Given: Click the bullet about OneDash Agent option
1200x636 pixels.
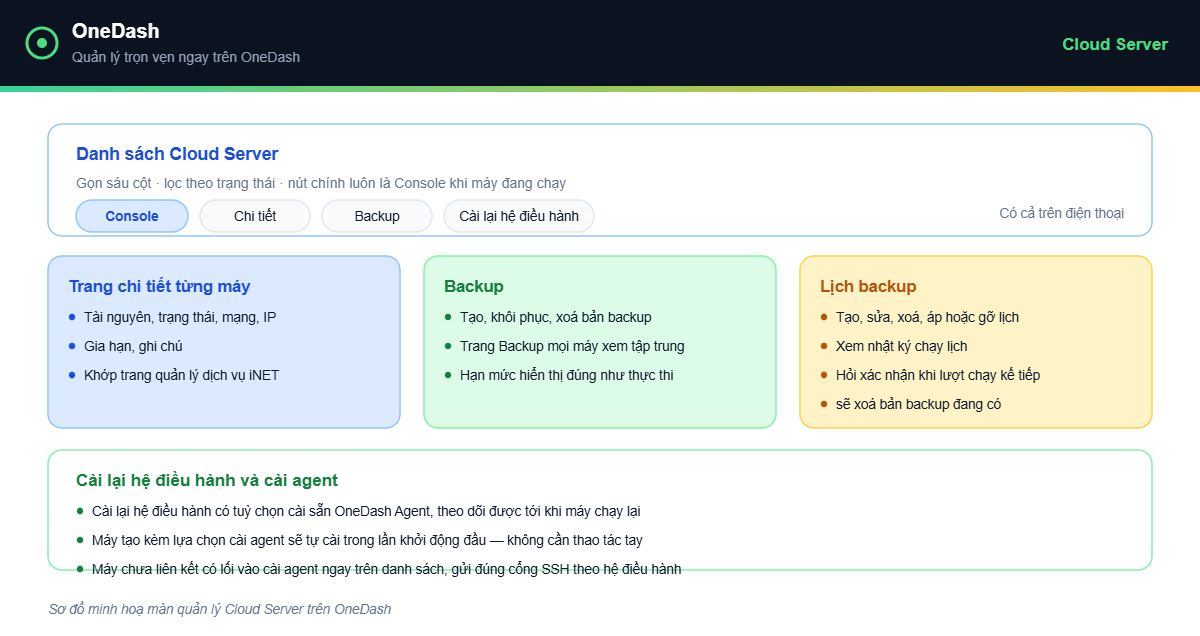Looking at the screenshot, I should point(366,511).
